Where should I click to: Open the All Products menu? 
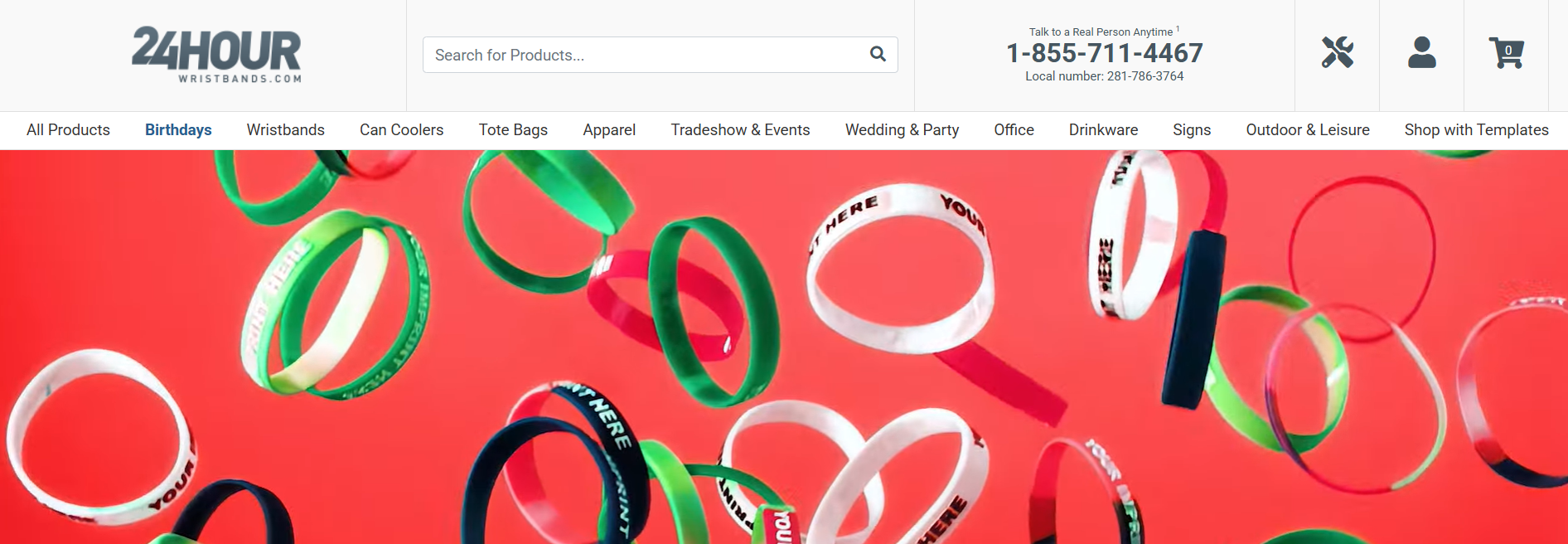pyautogui.click(x=68, y=130)
